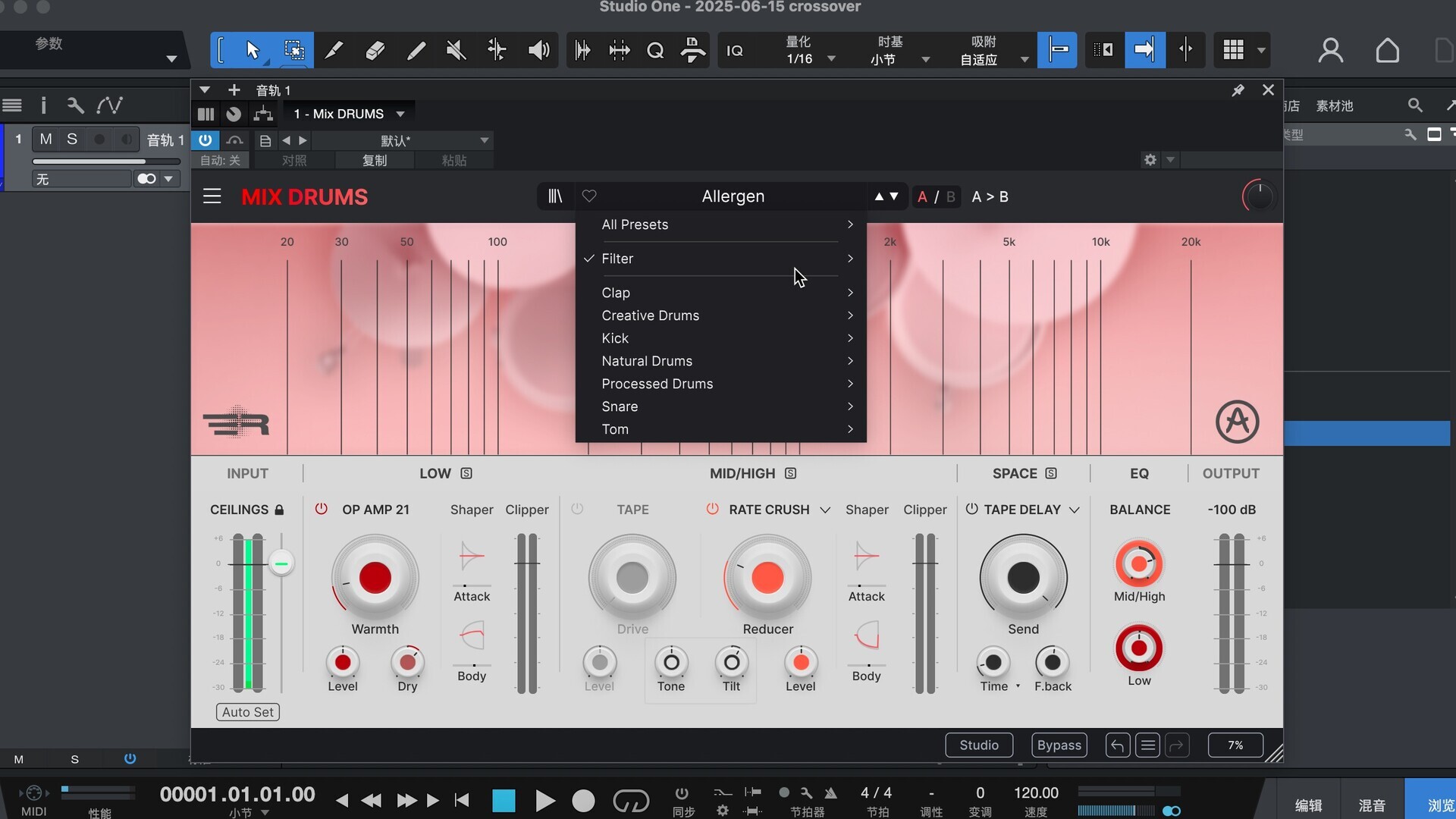Click the Reducer knob
Screen dimensions: 1456x819
pyautogui.click(x=767, y=578)
